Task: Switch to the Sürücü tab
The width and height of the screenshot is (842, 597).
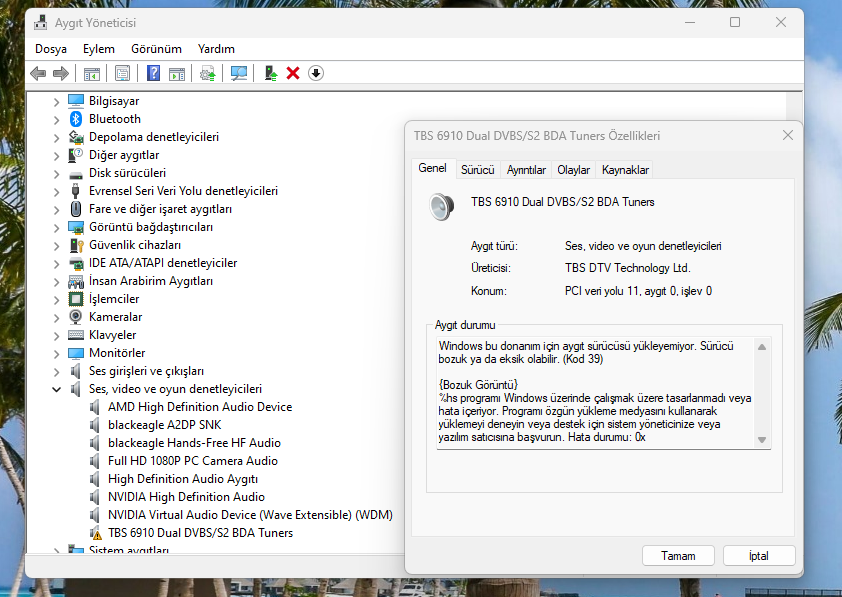Action: tap(477, 170)
